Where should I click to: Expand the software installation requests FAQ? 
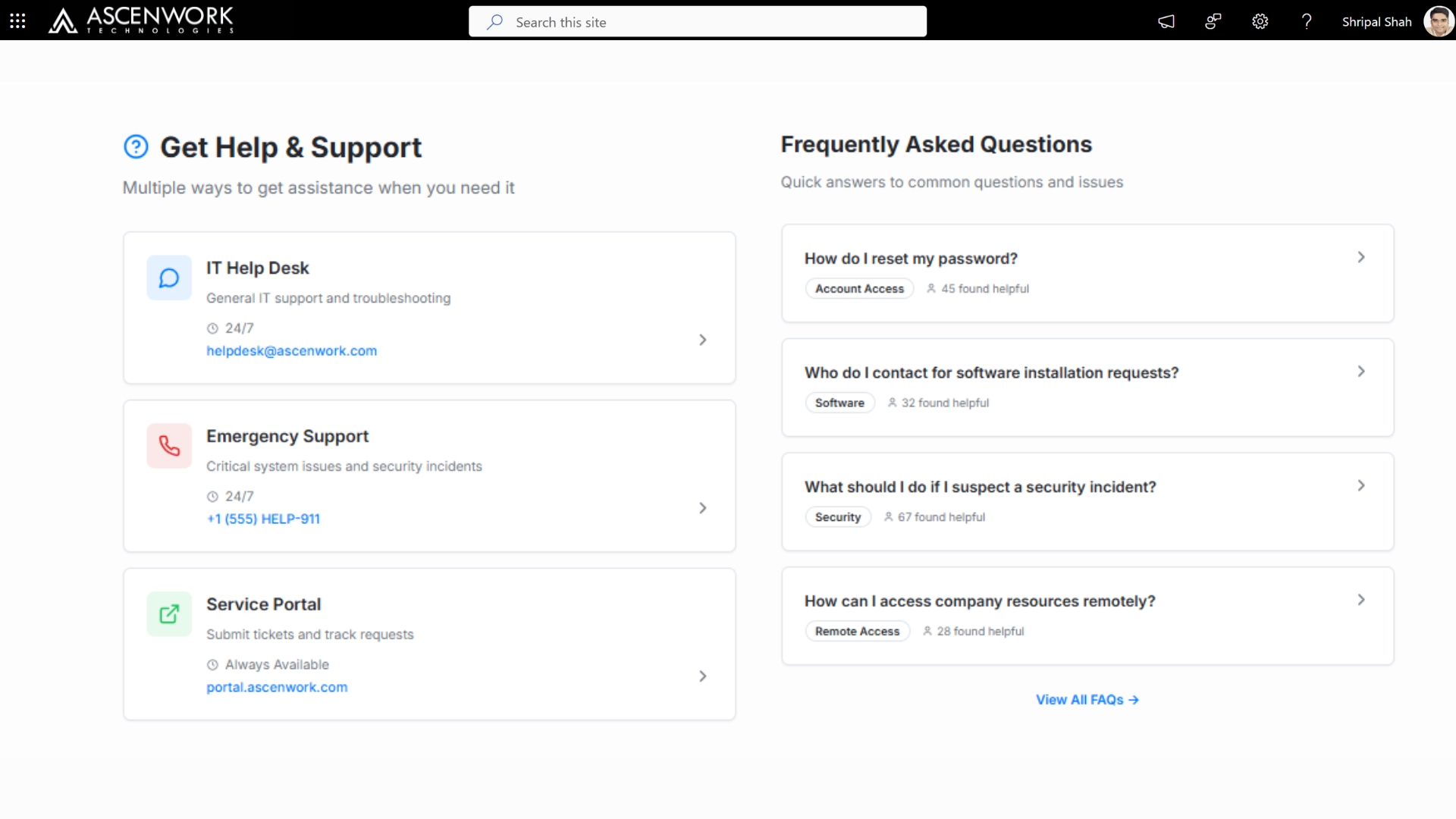click(x=1361, y=372)
